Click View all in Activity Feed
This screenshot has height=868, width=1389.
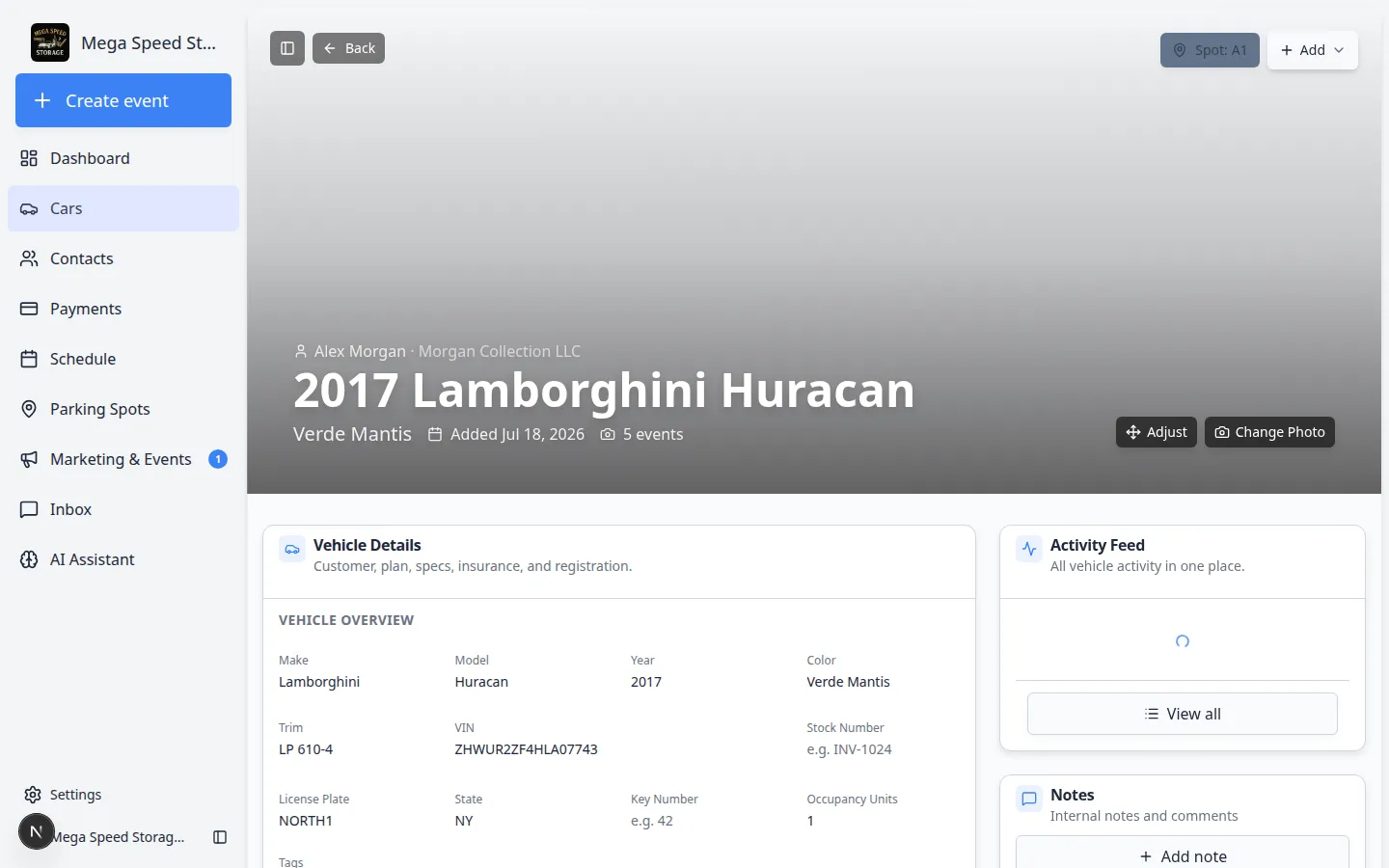(x=1183, y=714)
